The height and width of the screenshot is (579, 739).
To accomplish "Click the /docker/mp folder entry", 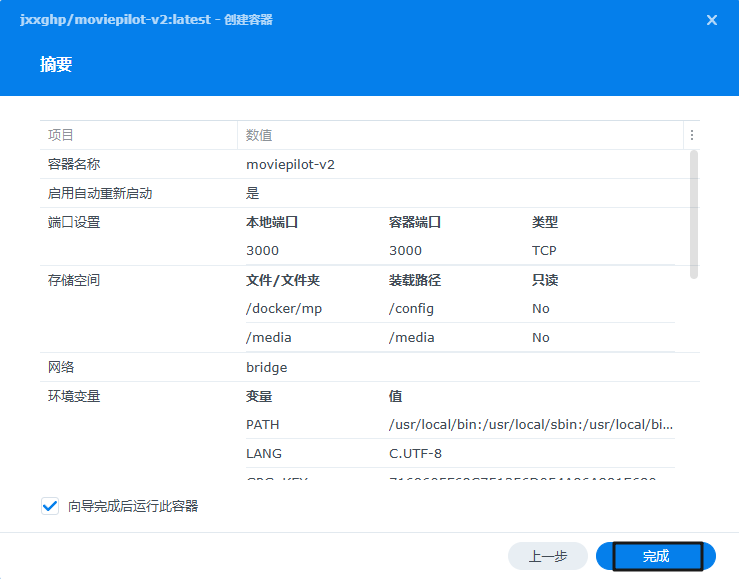I will 284,309.
